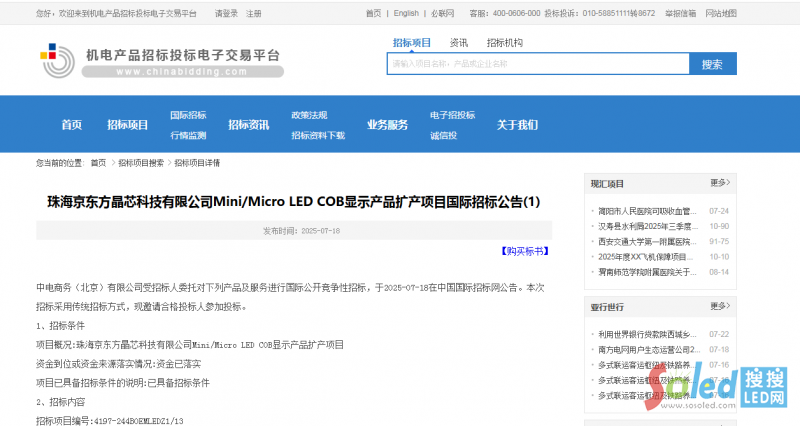Go to 业务服务 in the navigation bar
Image resolution: width=800 pixels, height=426 pixels.
[387, 125]
